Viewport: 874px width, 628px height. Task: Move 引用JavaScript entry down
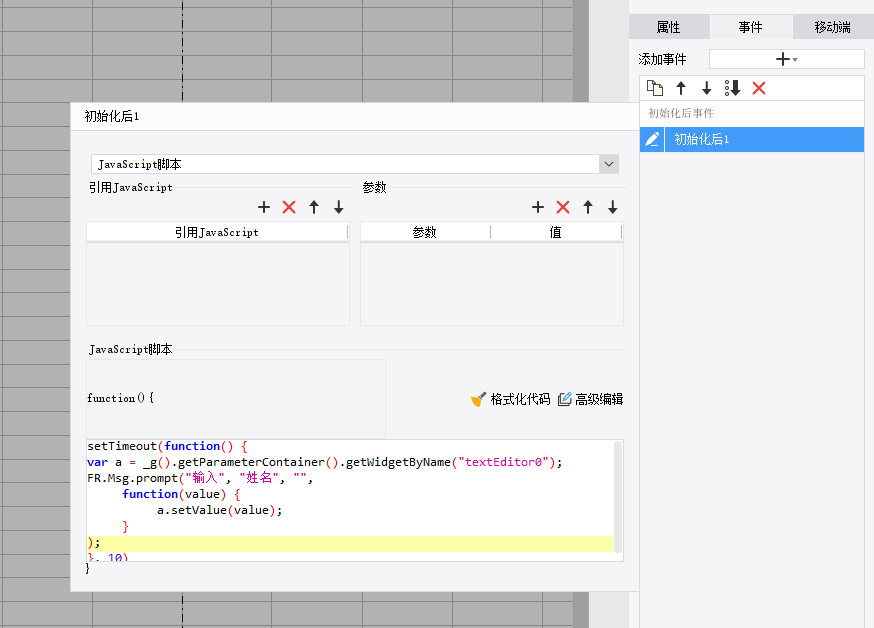[x=339, y=207]
